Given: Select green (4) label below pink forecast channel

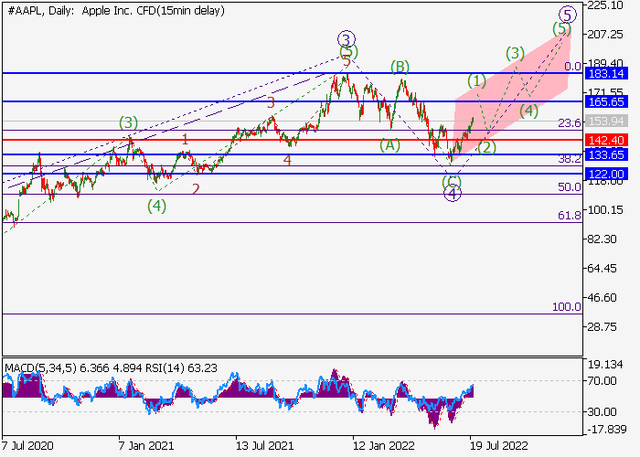Looking at the screenshot, I should coord(529,111).
